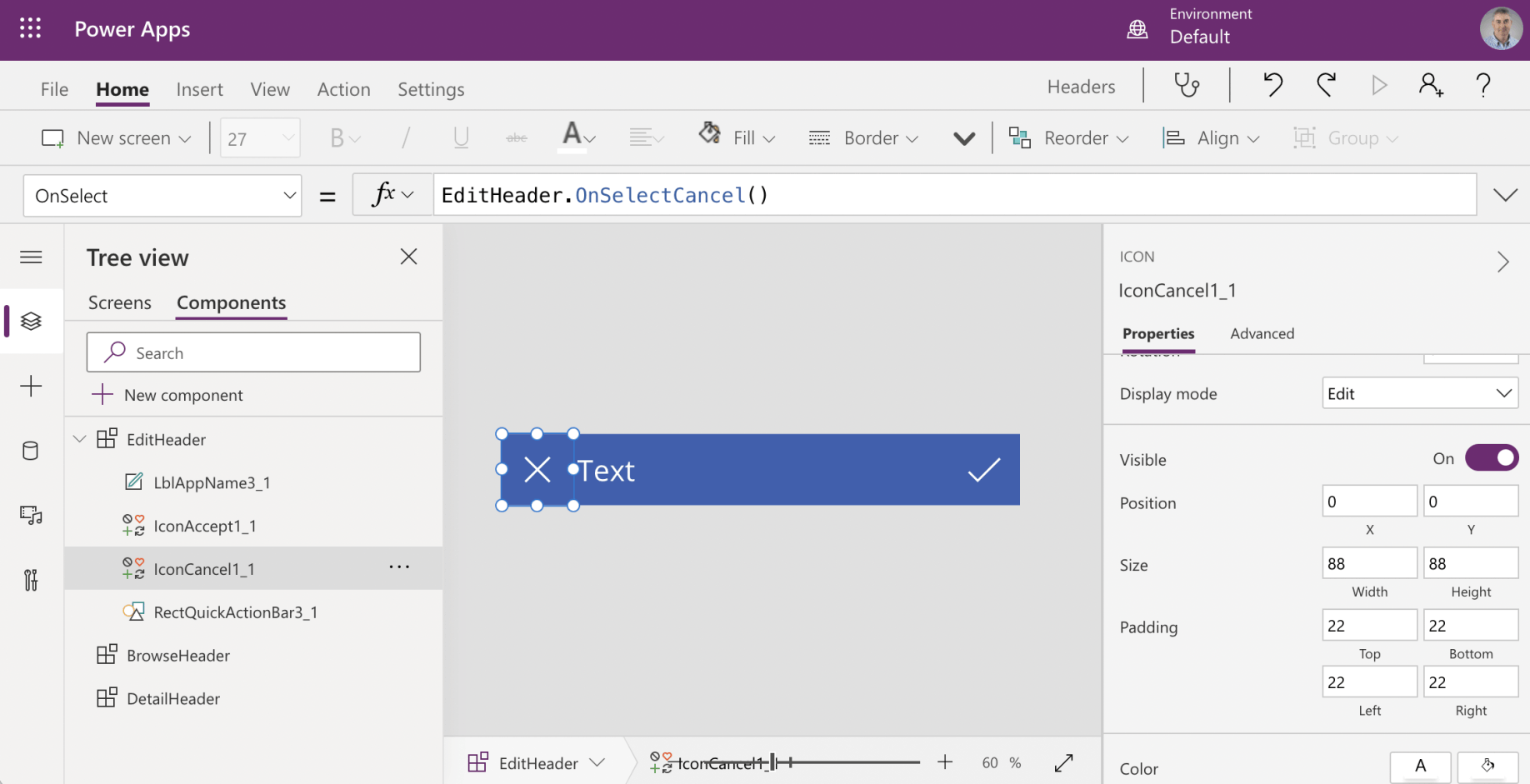Open the Data sources sidebar icon
This screenshot has width=1530, height=784.
[31, 451]
